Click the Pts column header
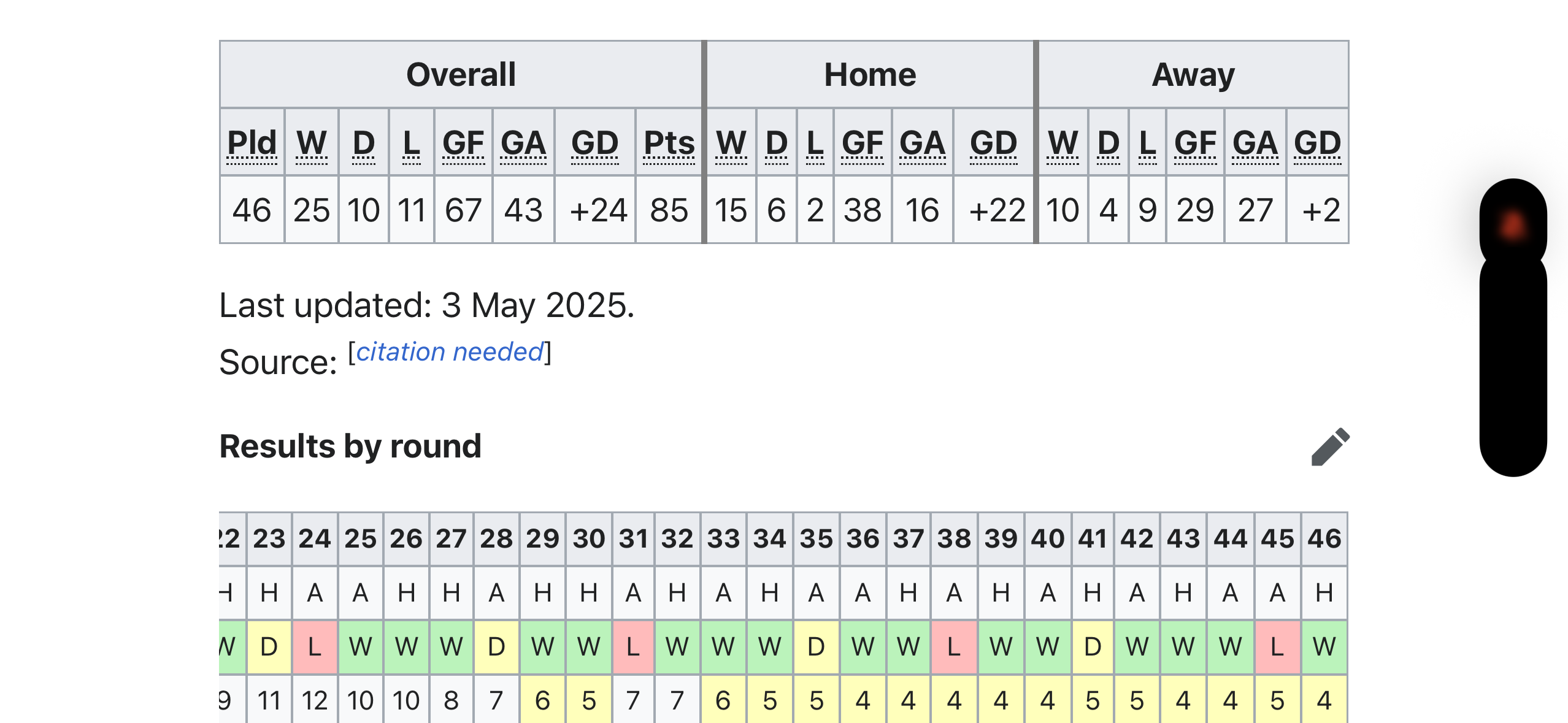The width and height of the screenshot is (1568, 723). click(x=669, y=143)
